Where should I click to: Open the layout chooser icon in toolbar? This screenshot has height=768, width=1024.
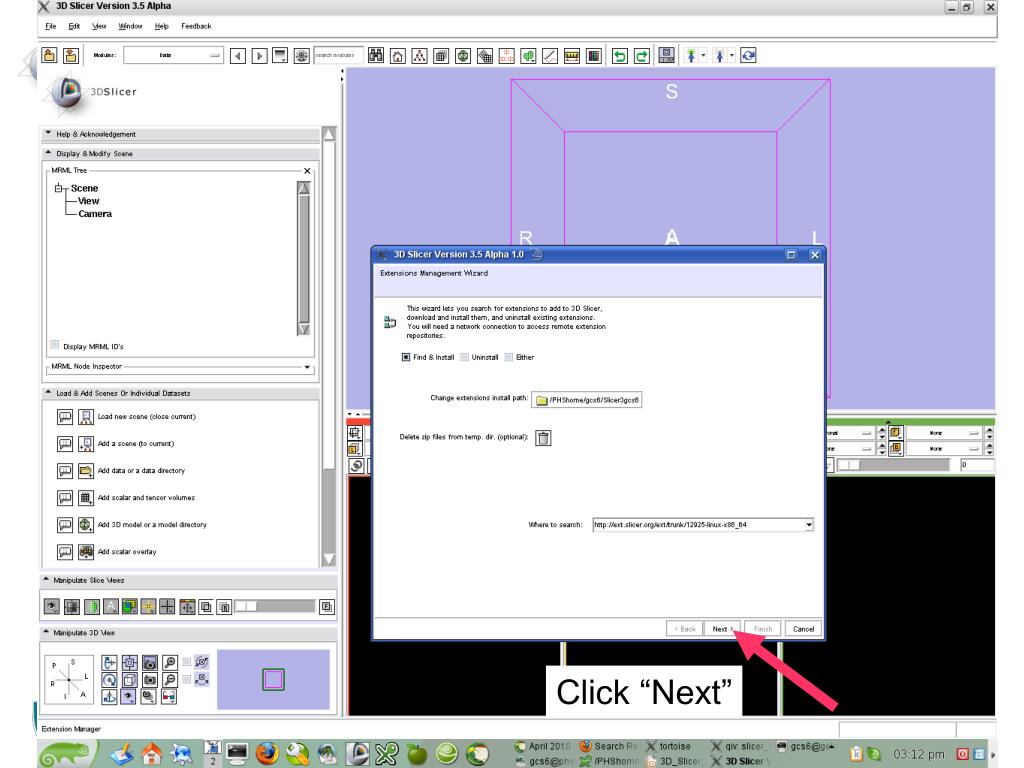tap(666, 56)
